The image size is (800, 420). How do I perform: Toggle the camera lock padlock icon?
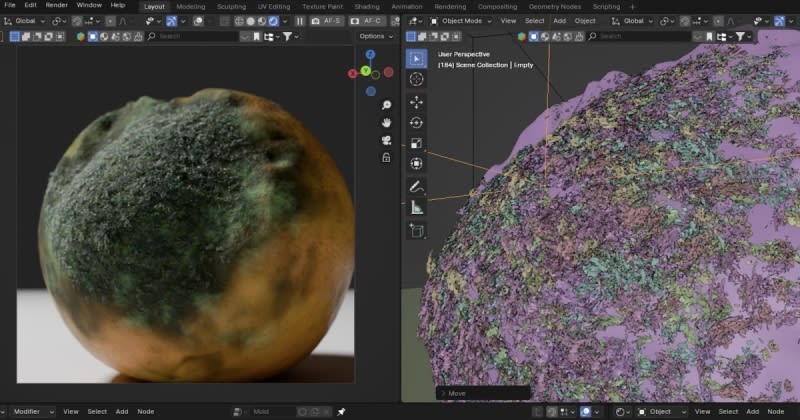coord(386,157)
